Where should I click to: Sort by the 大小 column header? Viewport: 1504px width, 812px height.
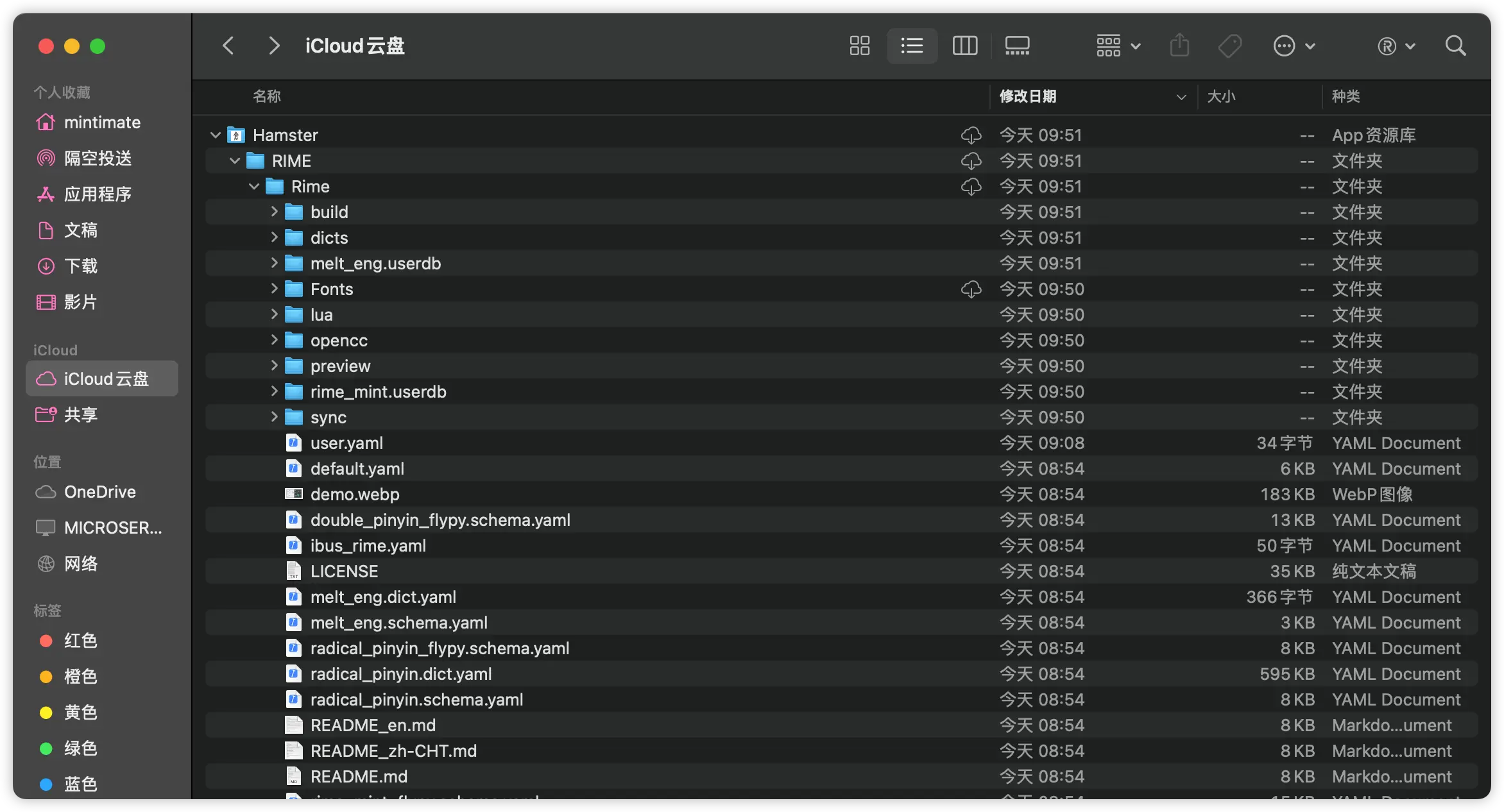pos(1221,96)
